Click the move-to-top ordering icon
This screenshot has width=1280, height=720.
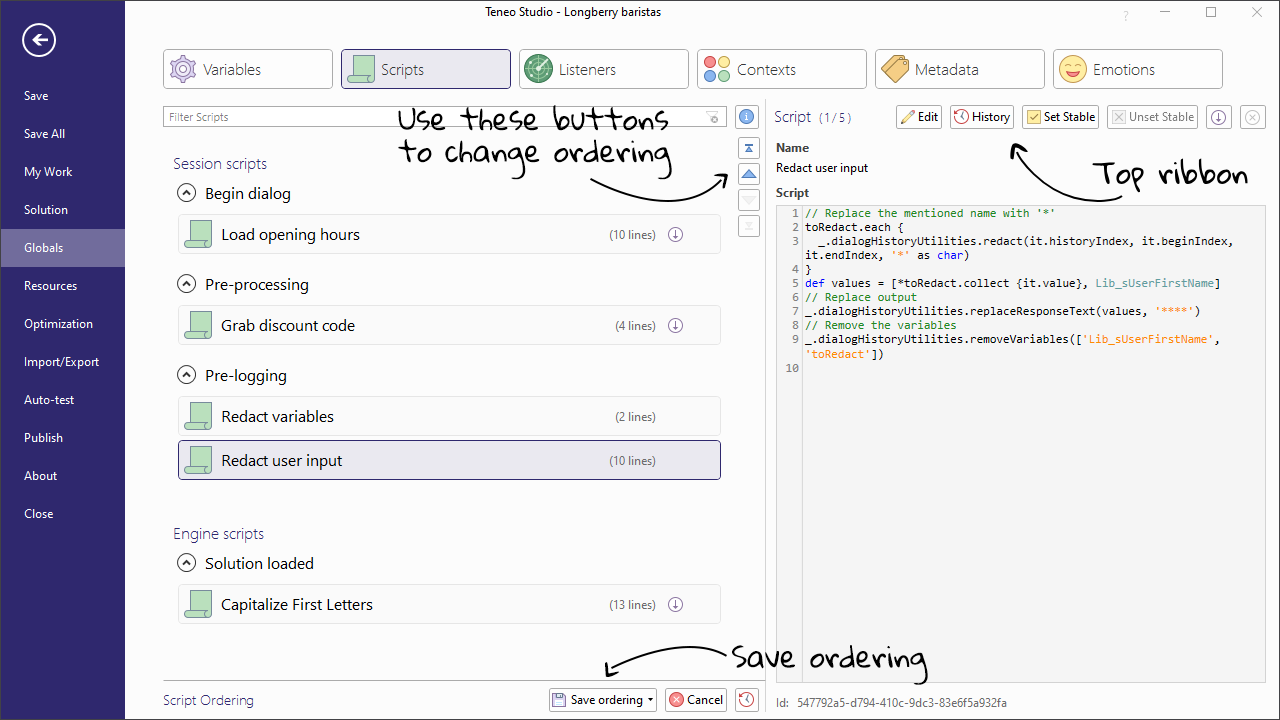[x=748, y=147]
